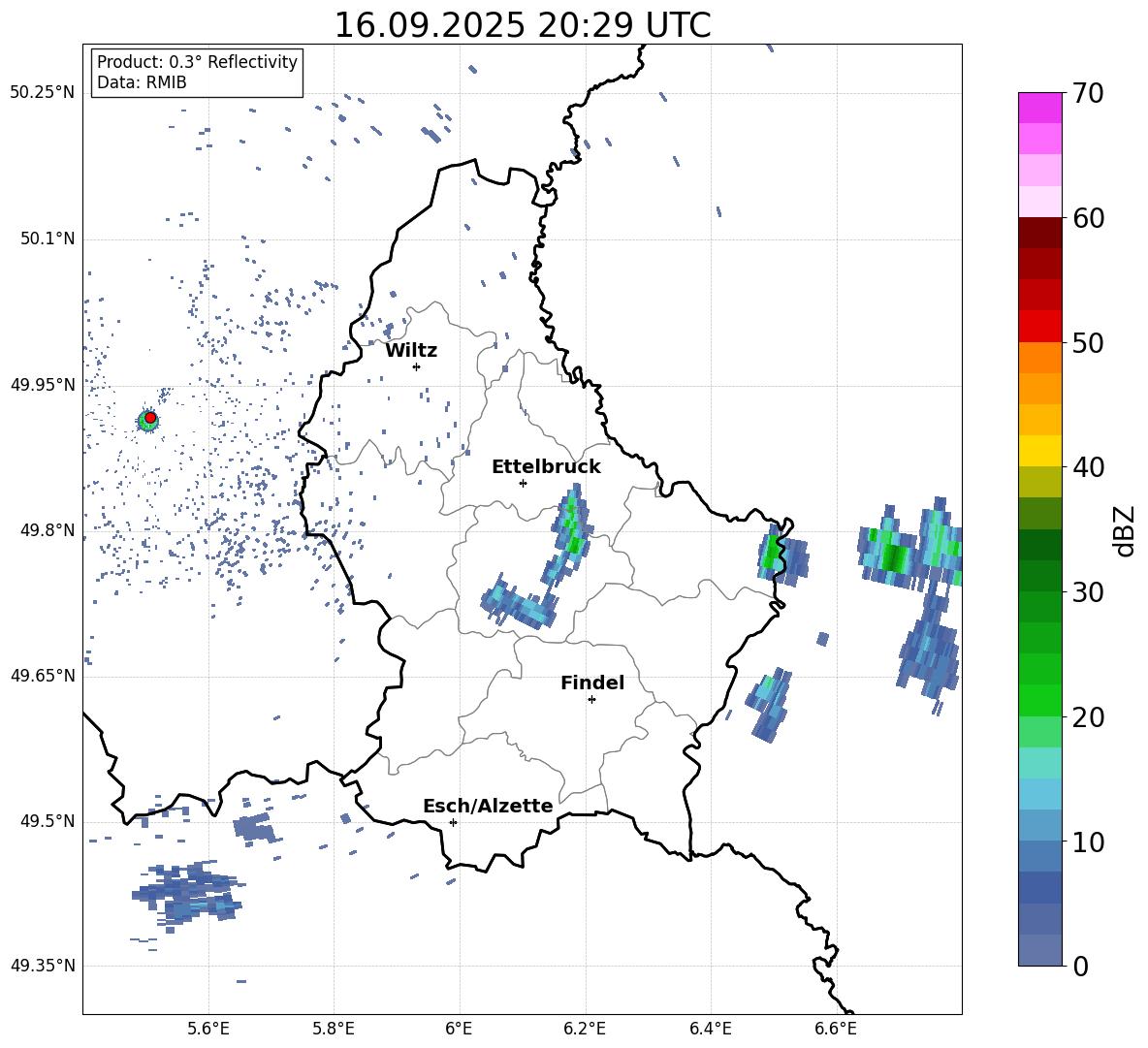Viewport: 1148px width, 1048px height.
Task: Click the 49.65°N latitude label
Action: tap(43, 675)
